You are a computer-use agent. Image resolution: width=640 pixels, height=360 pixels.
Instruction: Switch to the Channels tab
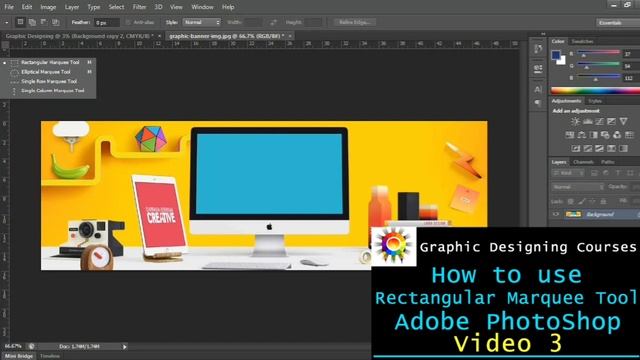tap(583, 162)
